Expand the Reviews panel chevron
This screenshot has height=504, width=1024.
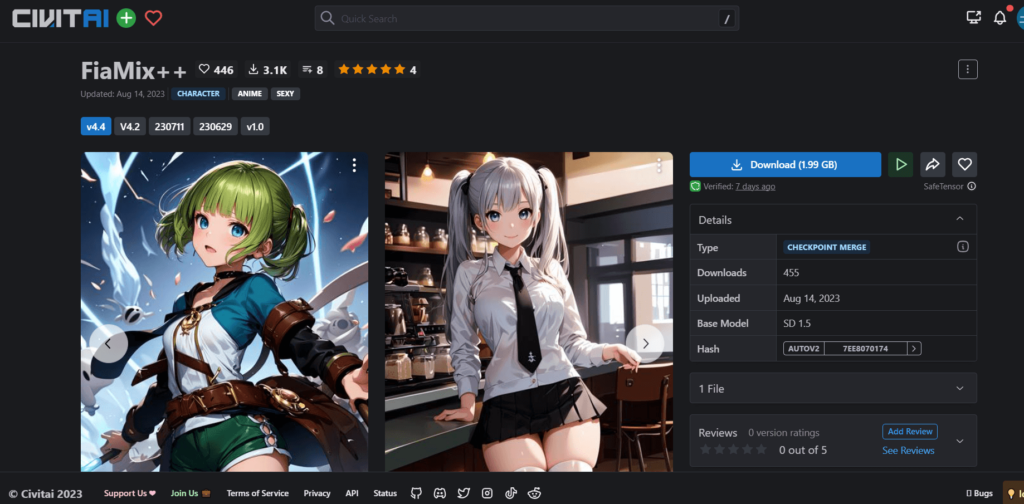tap(960, 441)
